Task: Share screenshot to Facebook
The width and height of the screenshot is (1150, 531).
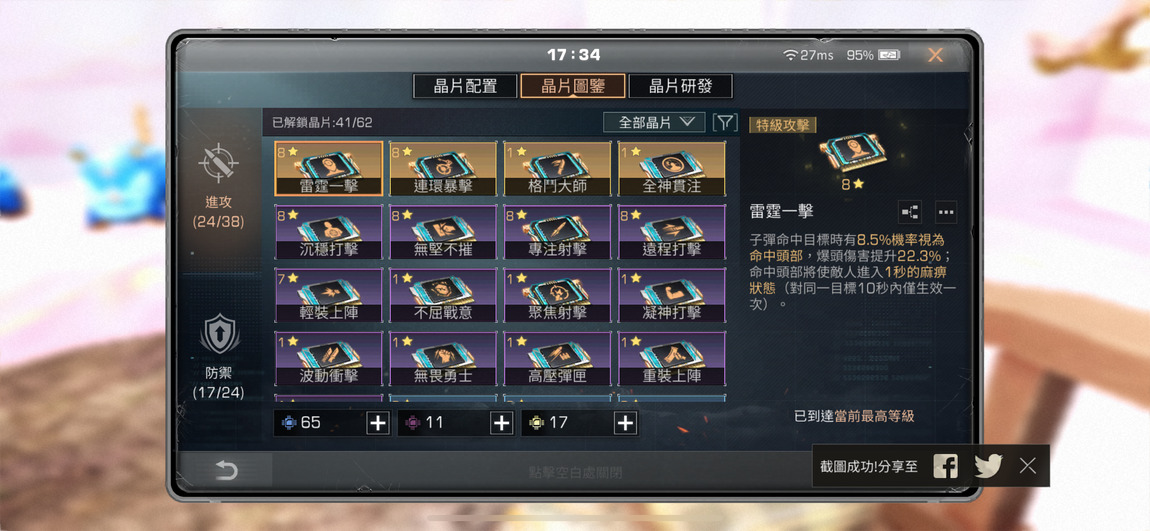Action: tap(945, 466)
